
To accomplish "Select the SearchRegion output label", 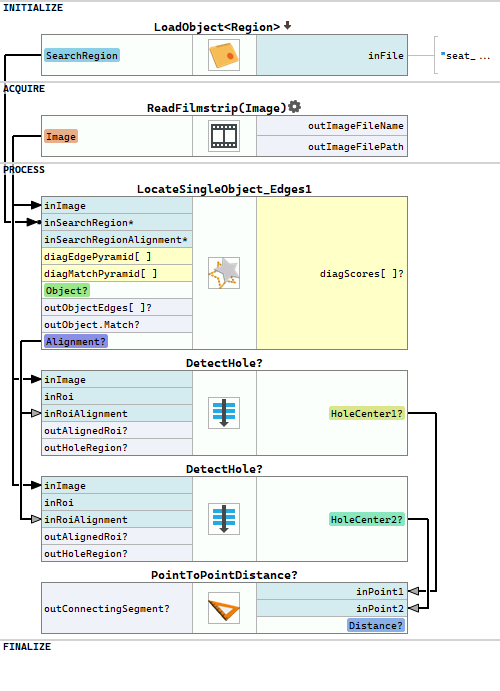I will (82, 56).
